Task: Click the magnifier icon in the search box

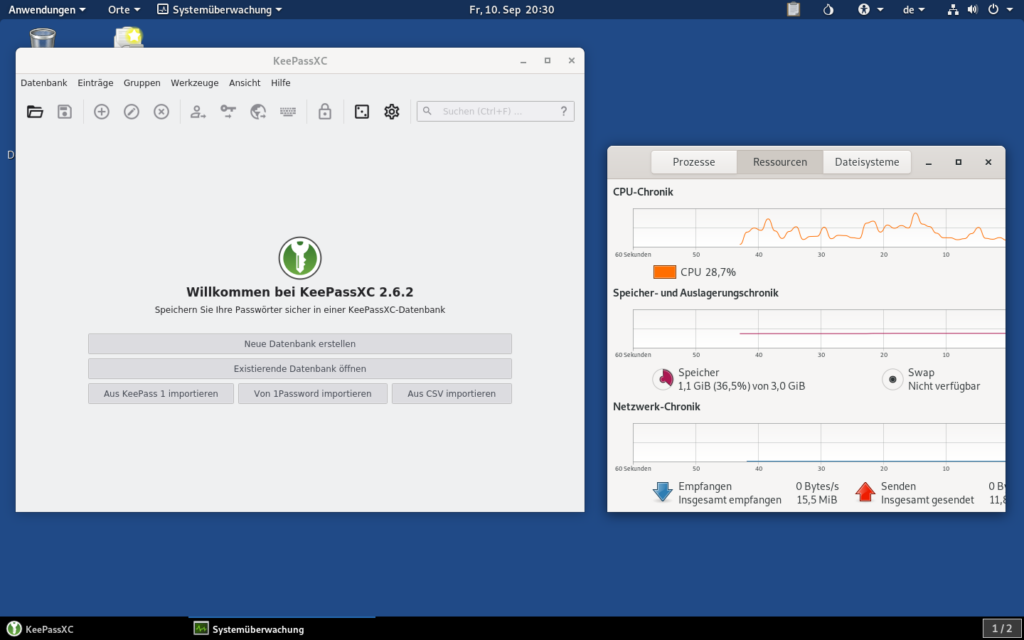Action: click(x=427, y=111)
